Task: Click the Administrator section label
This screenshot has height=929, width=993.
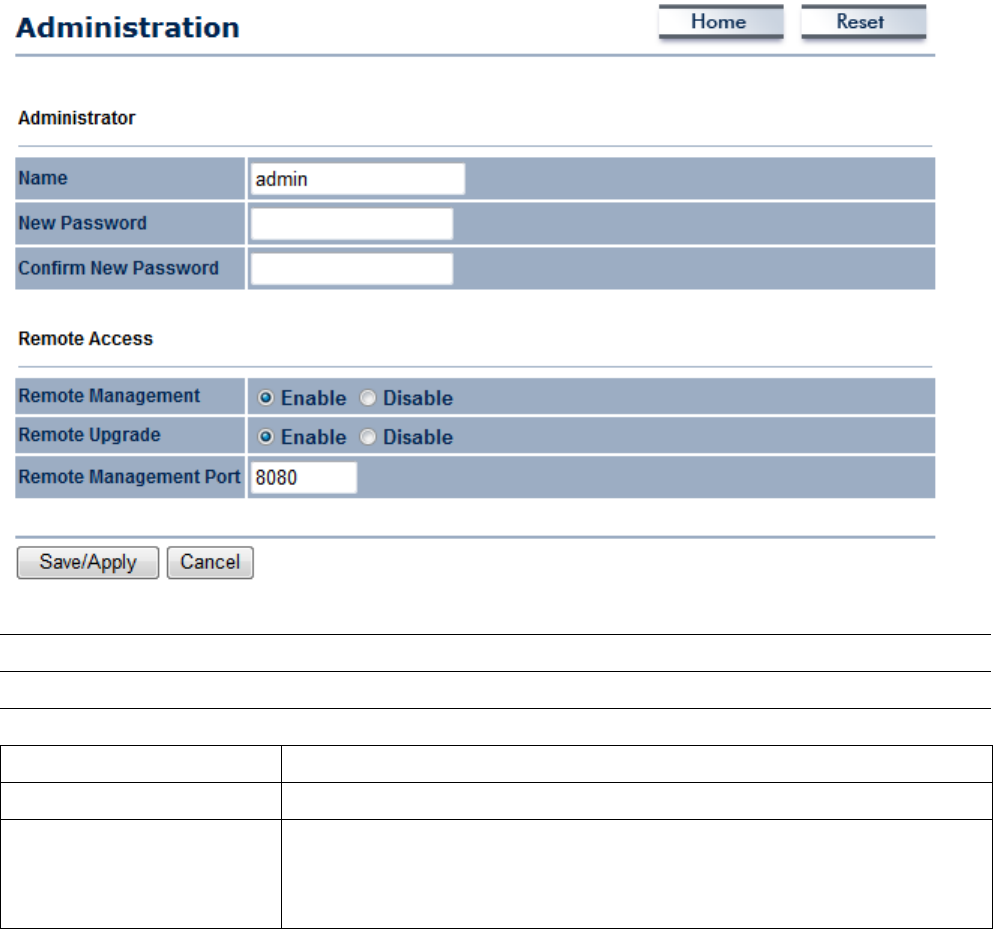Action: point(77,118)
